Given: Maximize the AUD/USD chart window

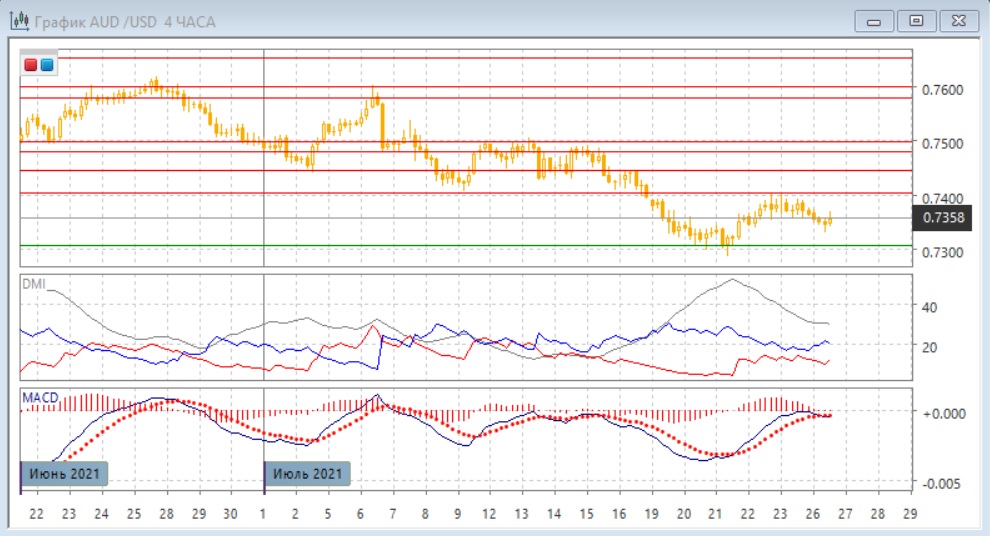Looking at the screenshot, I should coord(916,21).
